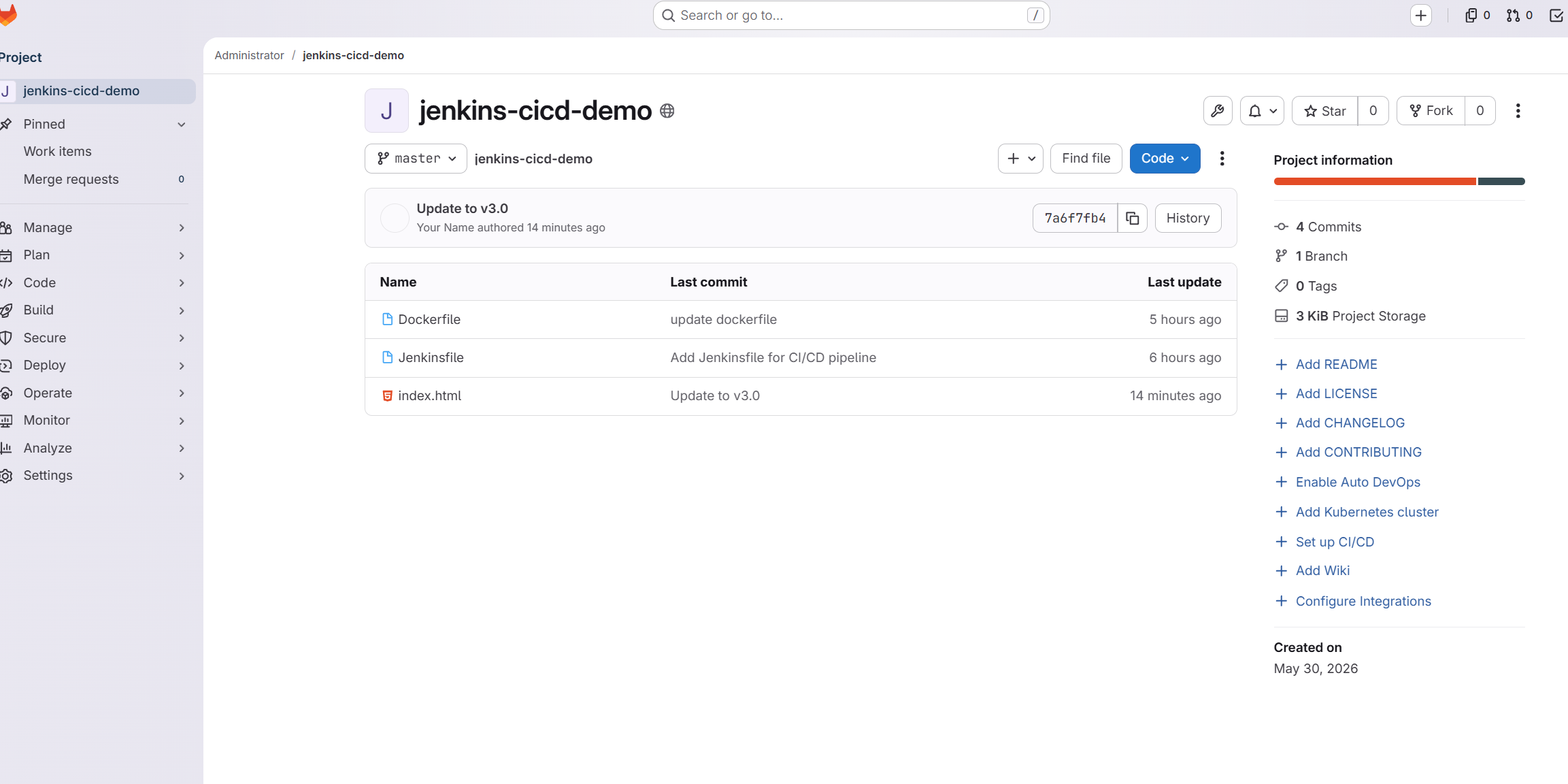This screenshot has height=784, width=1568.
Task: Click the project avatar letter J
Action: 386,110
